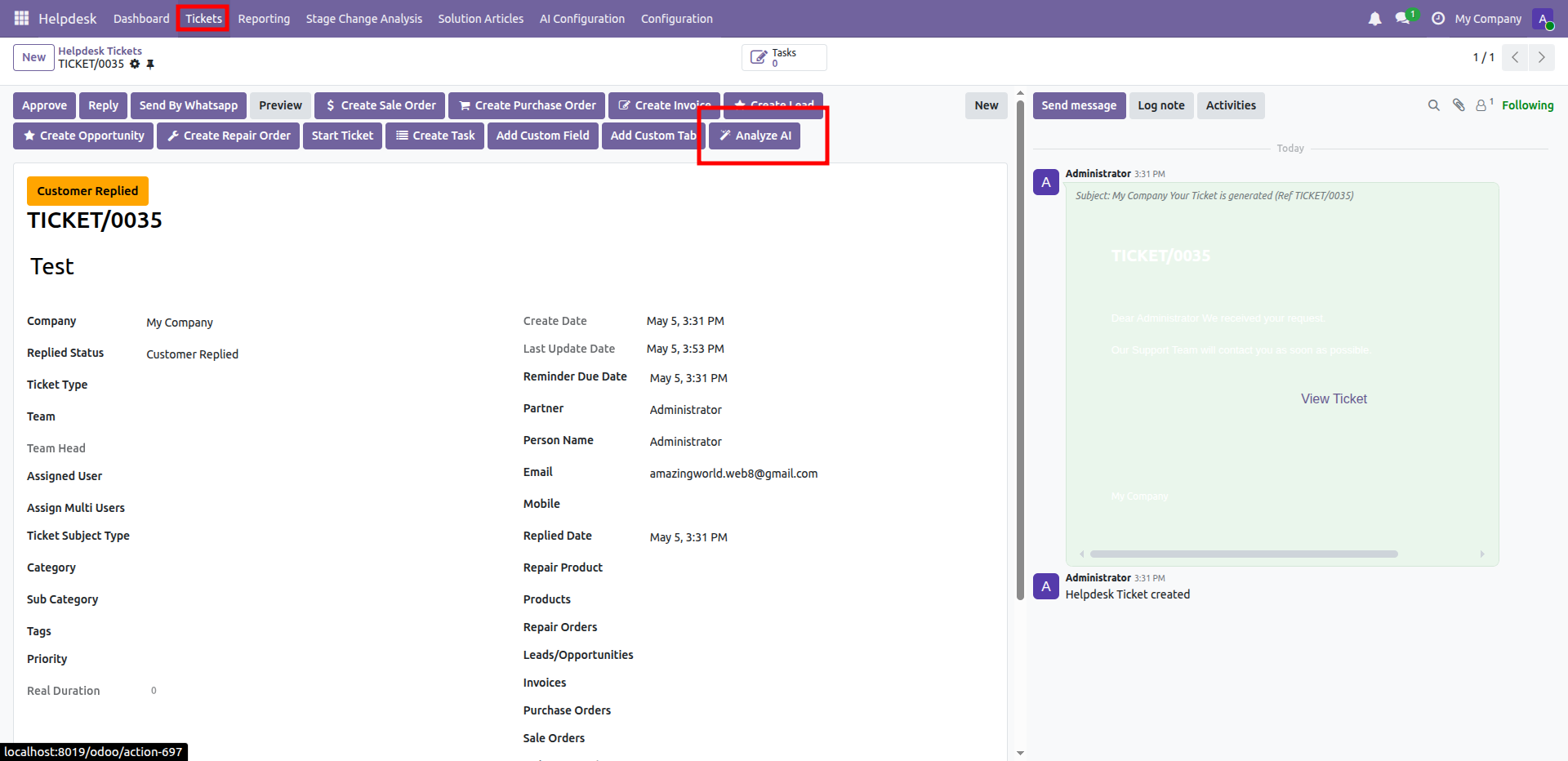Create a new ticket with top-left New button
The height and width of the screenshot is (761, 1568).
(x=33, y=57)
